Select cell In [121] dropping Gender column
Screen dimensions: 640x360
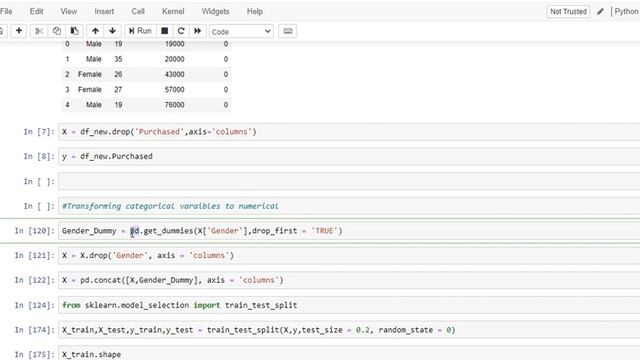click(349, 256)
